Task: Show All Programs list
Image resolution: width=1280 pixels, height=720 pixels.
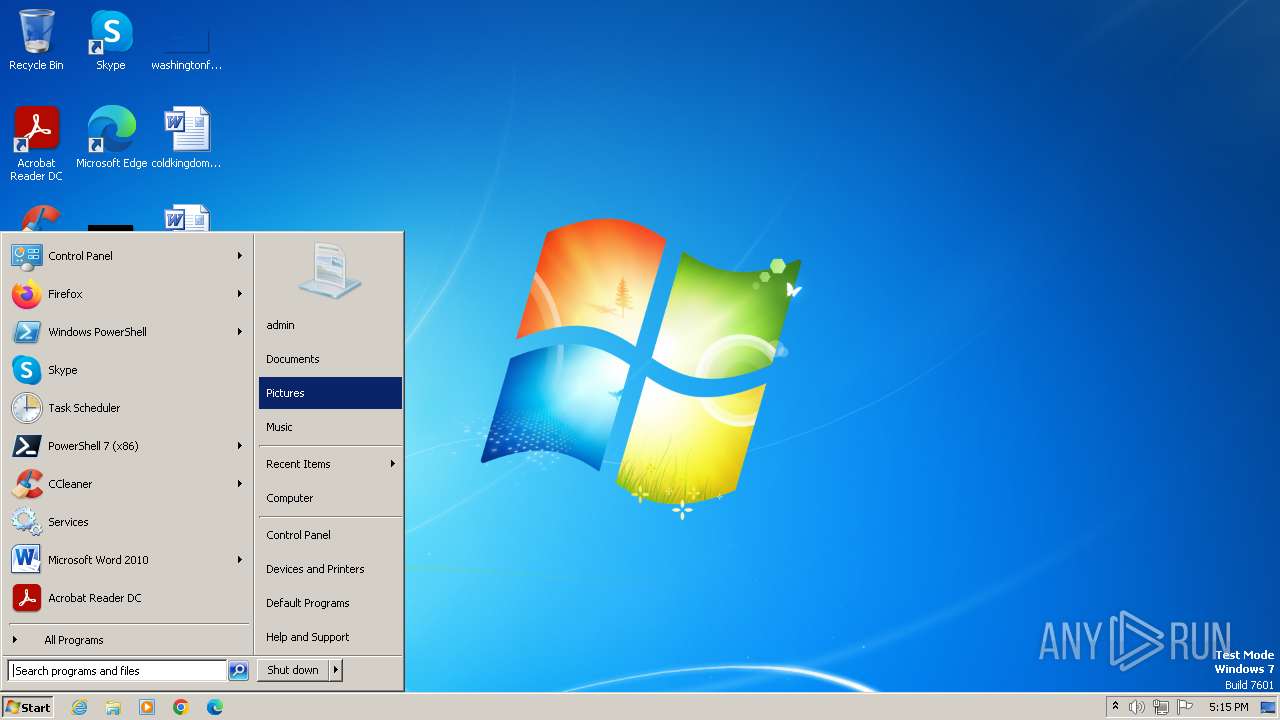Action: pos(128,640)
